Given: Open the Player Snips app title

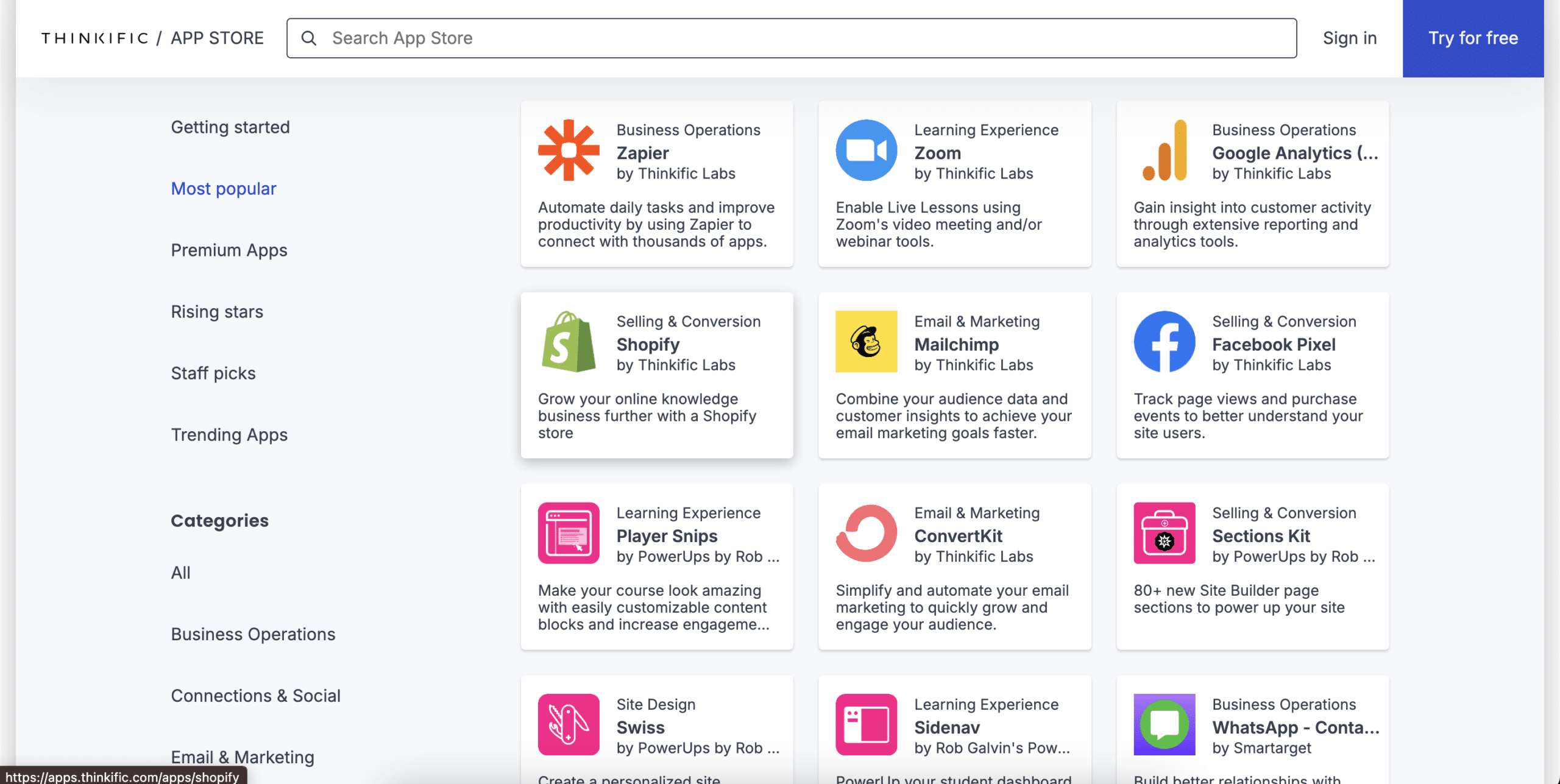Looking at the screenshot, I should pyautogui.click(x=667, y=535).
